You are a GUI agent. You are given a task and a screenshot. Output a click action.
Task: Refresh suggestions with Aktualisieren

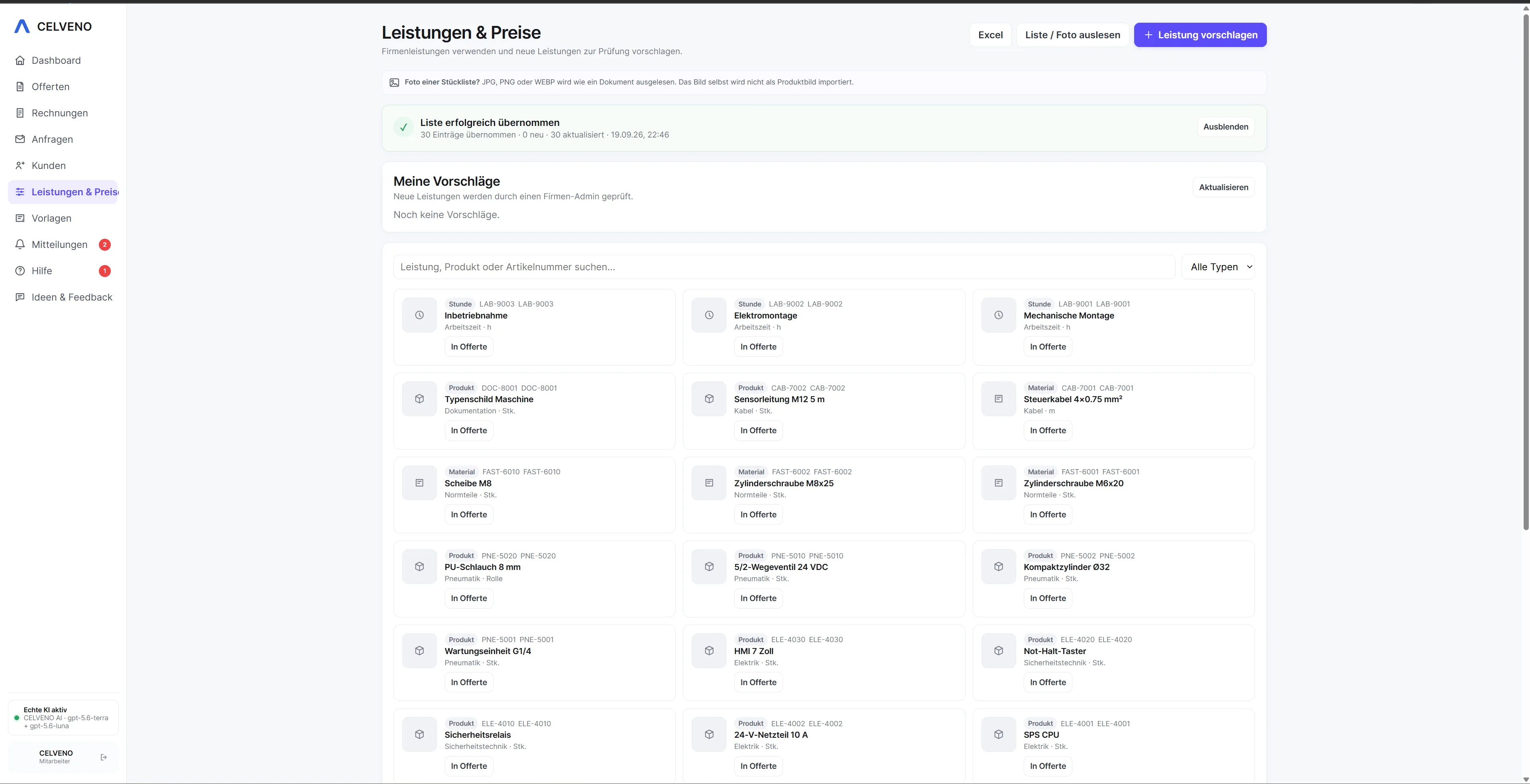[1223, 187]
